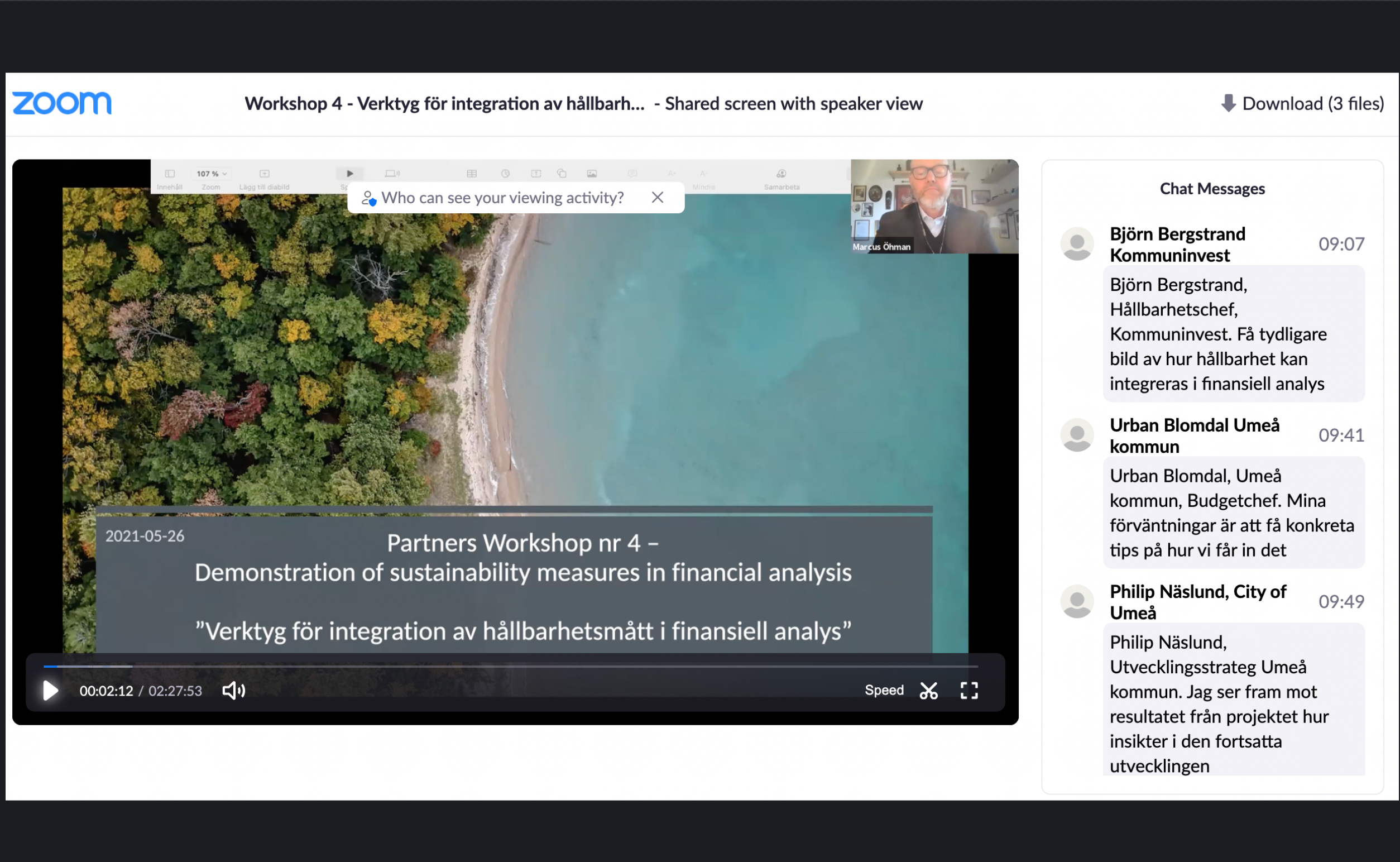Screen dimensions: 1400x862
Task: Enter fullscreen with the expand icon
Action: (969, 691)
